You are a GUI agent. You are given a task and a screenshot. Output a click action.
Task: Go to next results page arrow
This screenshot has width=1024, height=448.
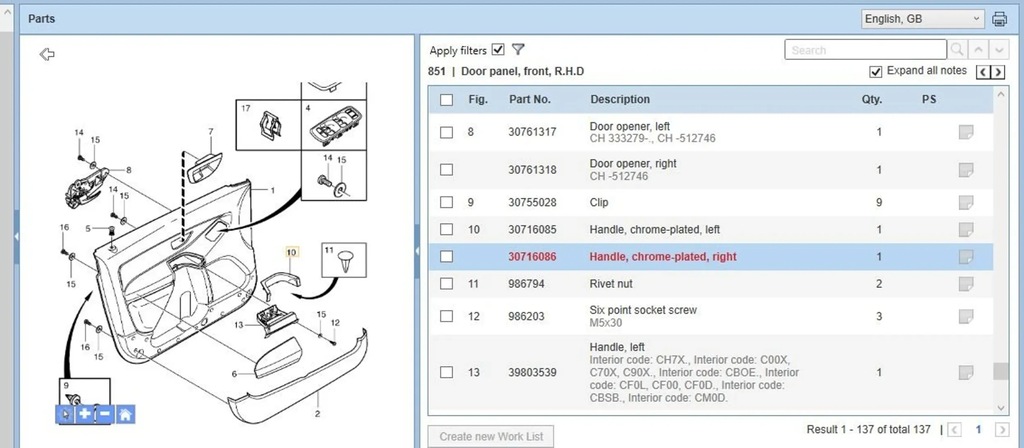click(x=1001, y=430)
